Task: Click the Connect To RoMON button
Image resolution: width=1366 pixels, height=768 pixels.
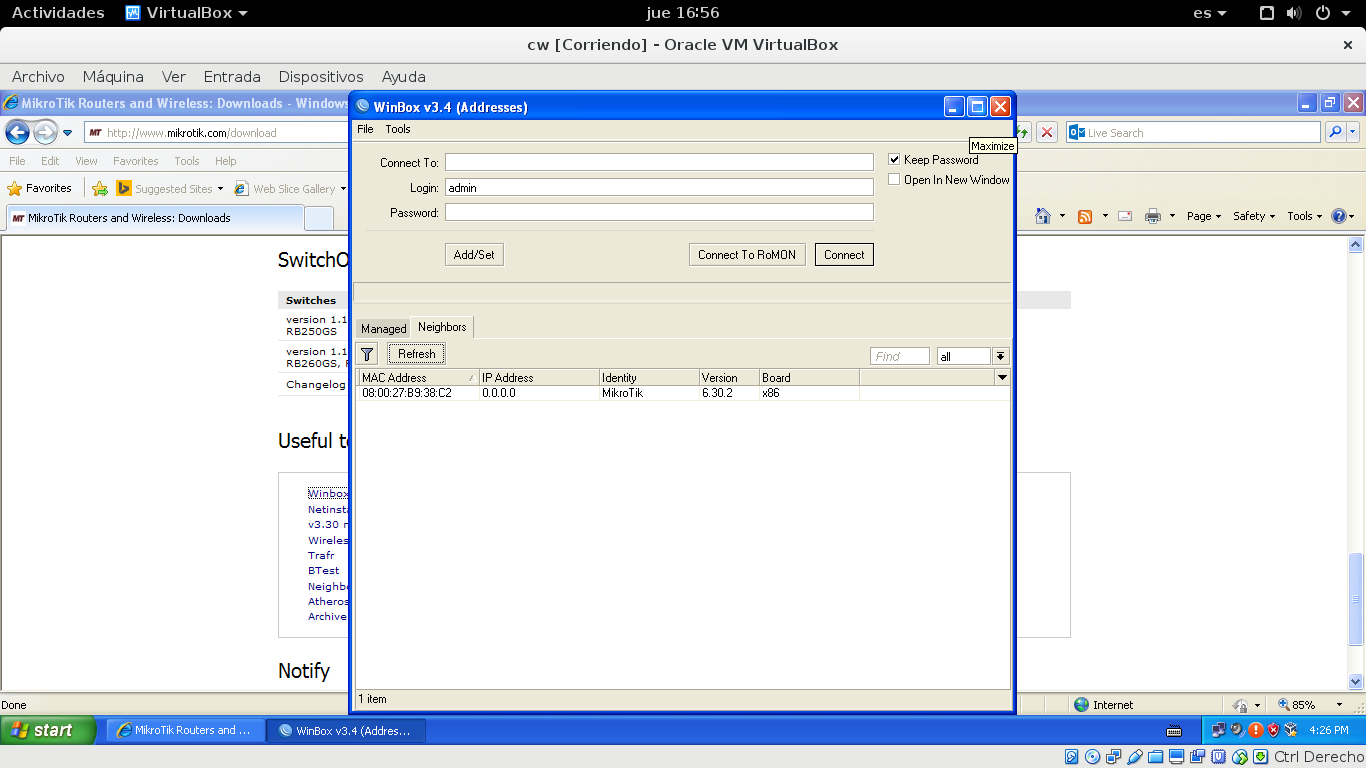Action: [x=747, y=255]
